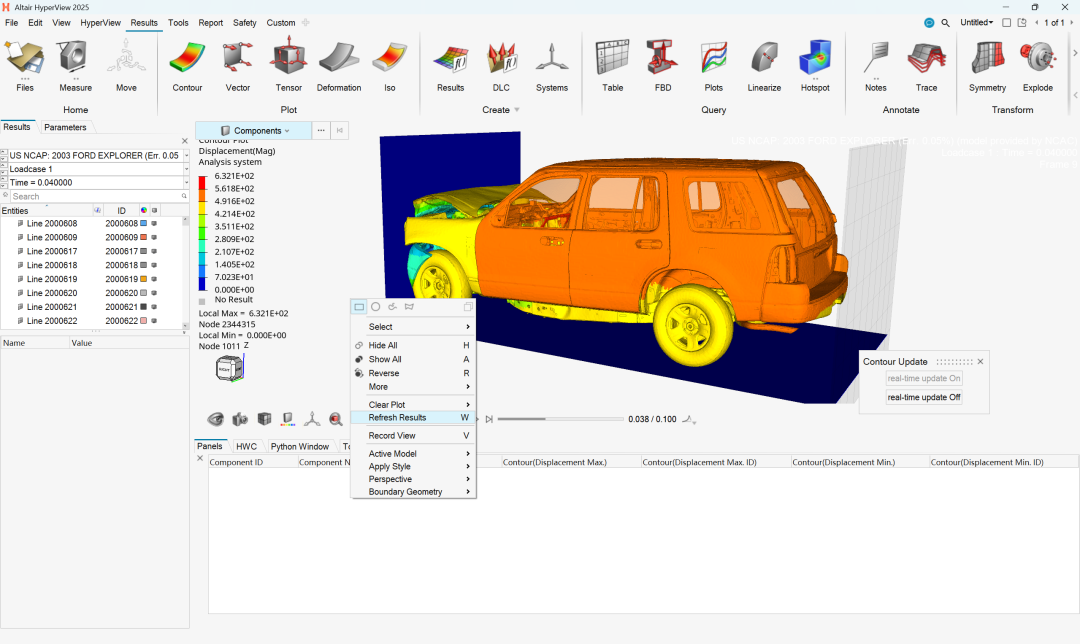Click the Measure tool icon
The width and height of the screenshot is (1080, 644).
tap(75, 65)
